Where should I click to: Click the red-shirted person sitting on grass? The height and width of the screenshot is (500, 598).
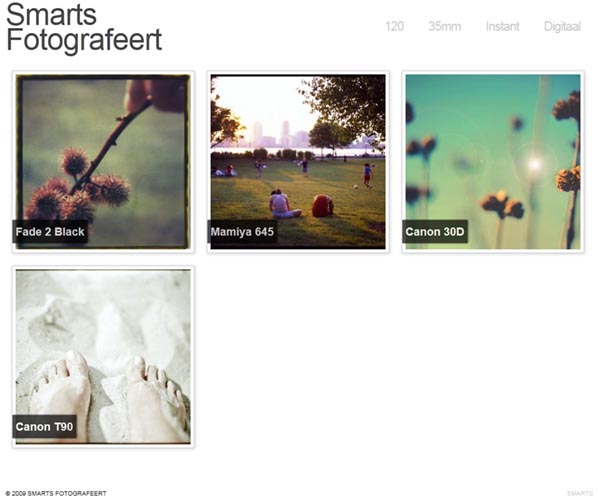pyautogui.click(x=323, y=206)
